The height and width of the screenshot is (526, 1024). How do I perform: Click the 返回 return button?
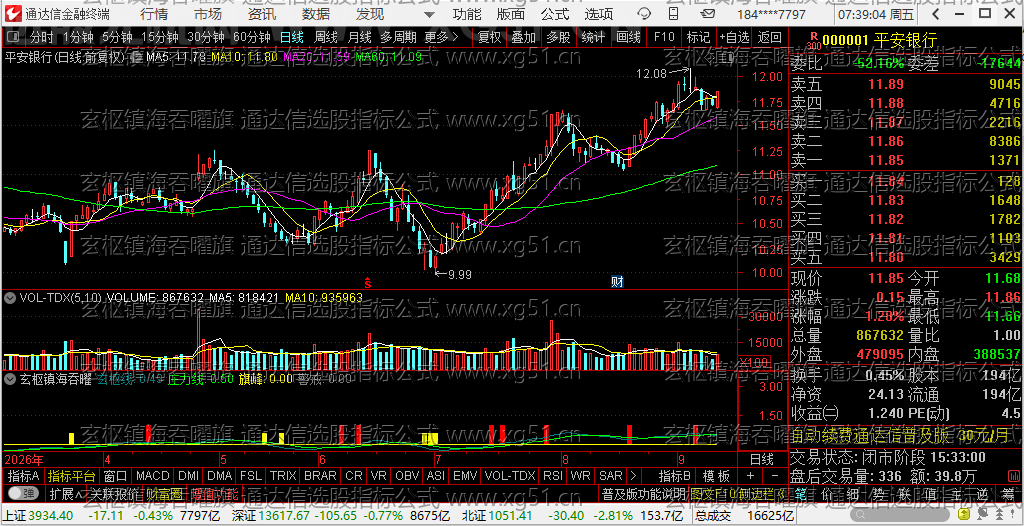(x=769, y=37)
